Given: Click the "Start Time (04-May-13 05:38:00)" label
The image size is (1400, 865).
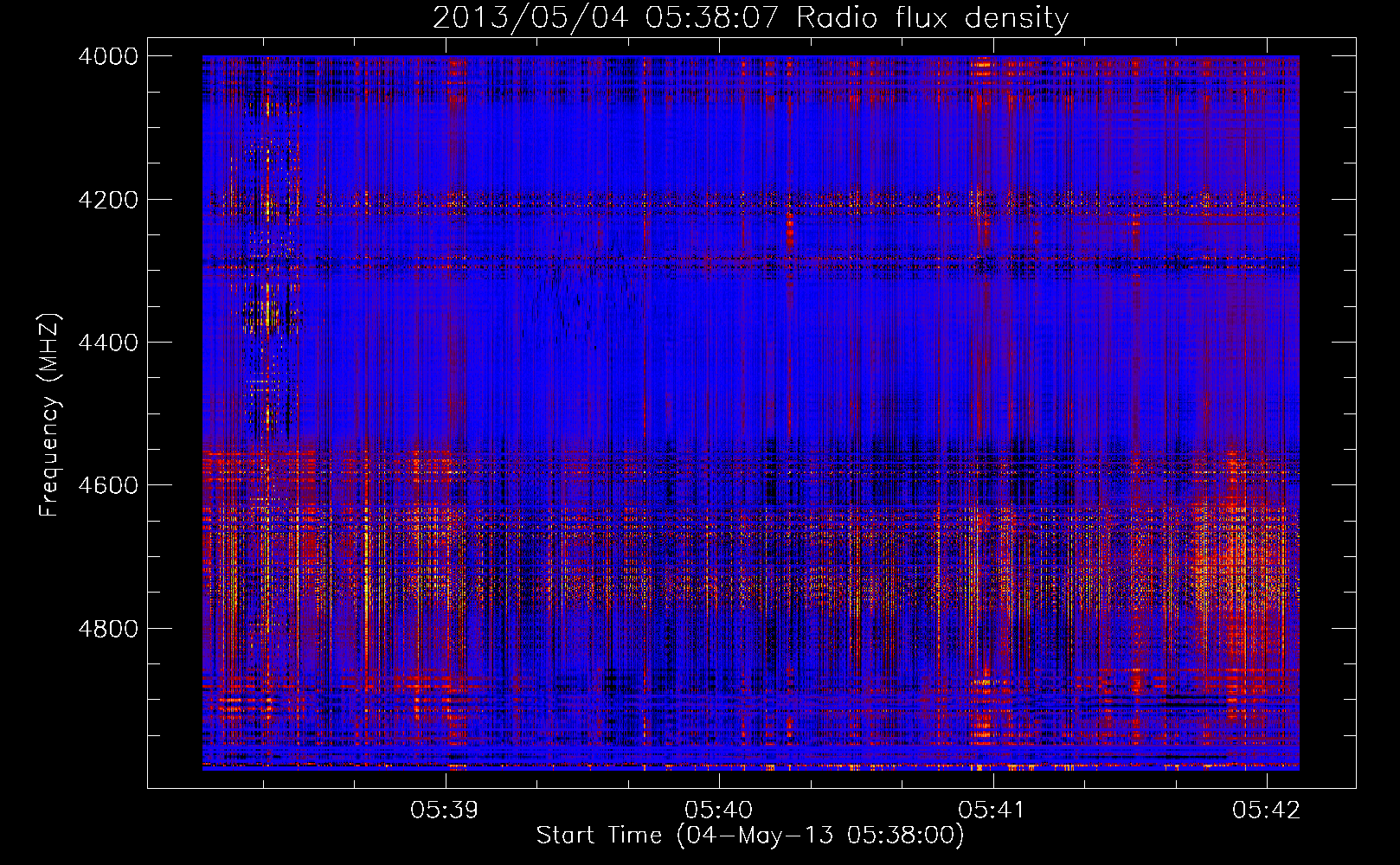Looking at the screenshot, I should pos(750,836).
